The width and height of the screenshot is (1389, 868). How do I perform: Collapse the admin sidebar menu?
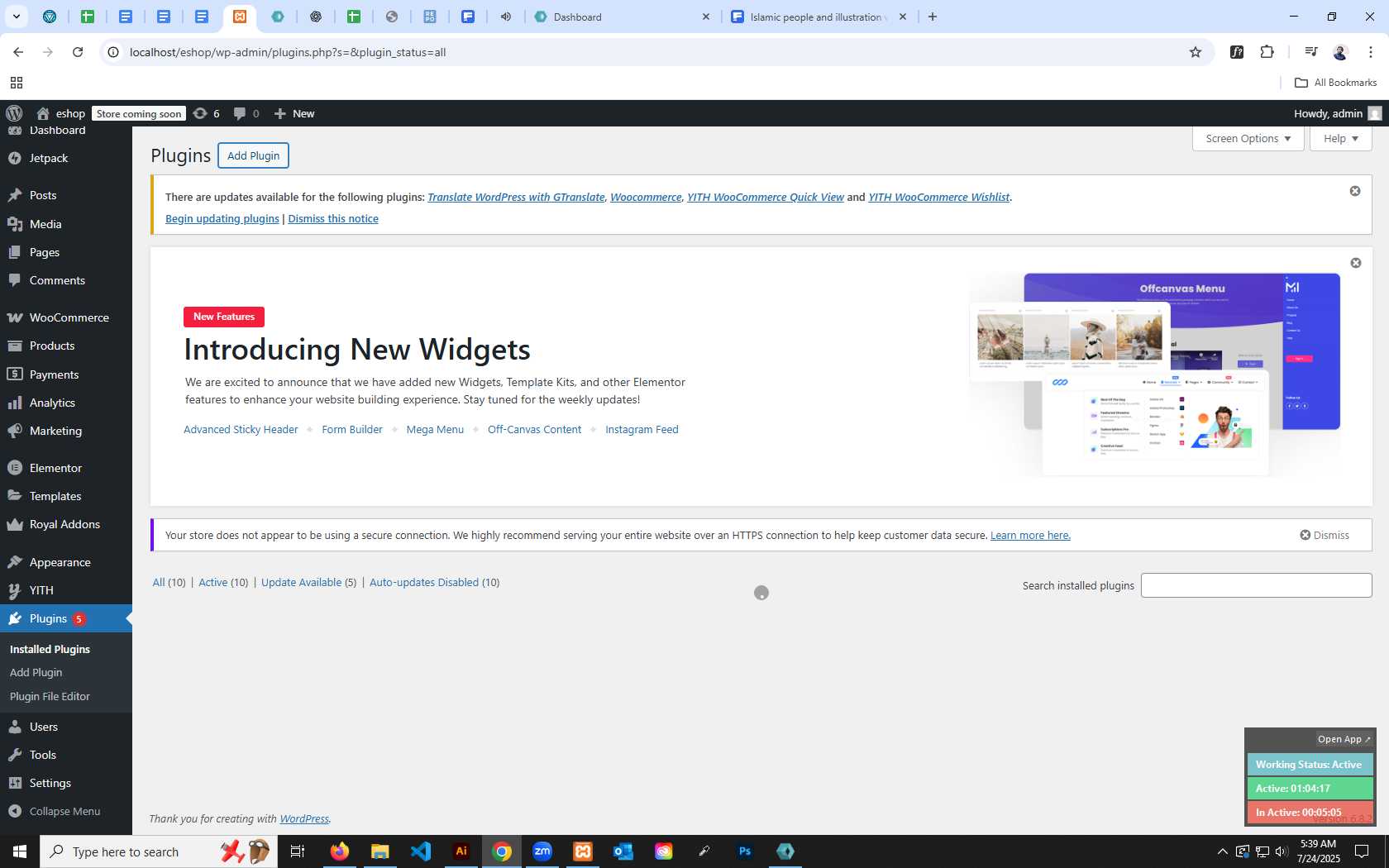click(66, 811)
